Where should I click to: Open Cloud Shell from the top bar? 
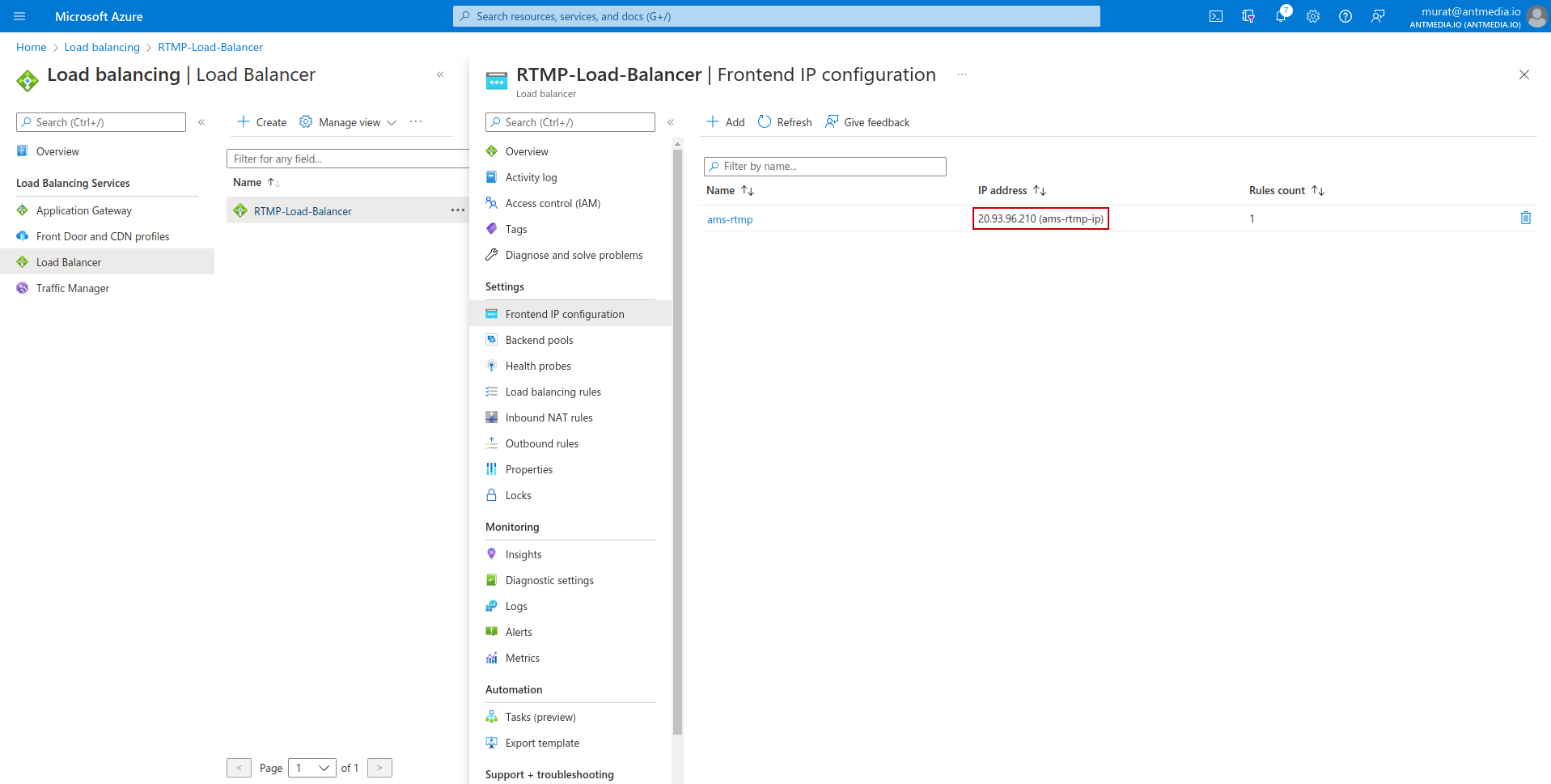pos(1216,16)
